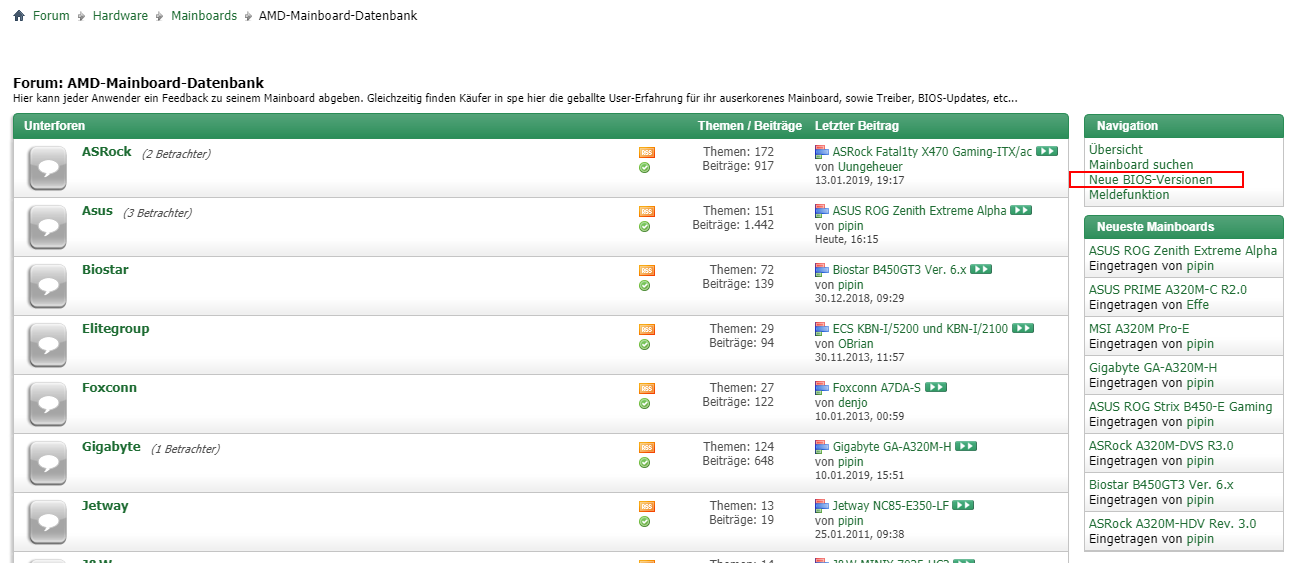Open MSI A320M Pro-E in Neueste Mainboards

tap(1139, 329)
